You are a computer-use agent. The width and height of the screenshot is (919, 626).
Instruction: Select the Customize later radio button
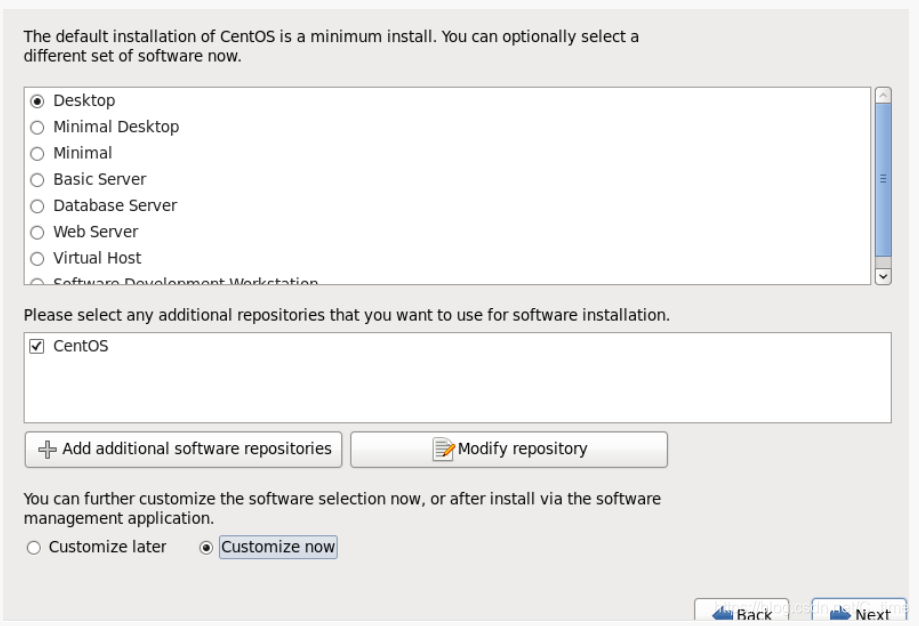click(33, 547)
